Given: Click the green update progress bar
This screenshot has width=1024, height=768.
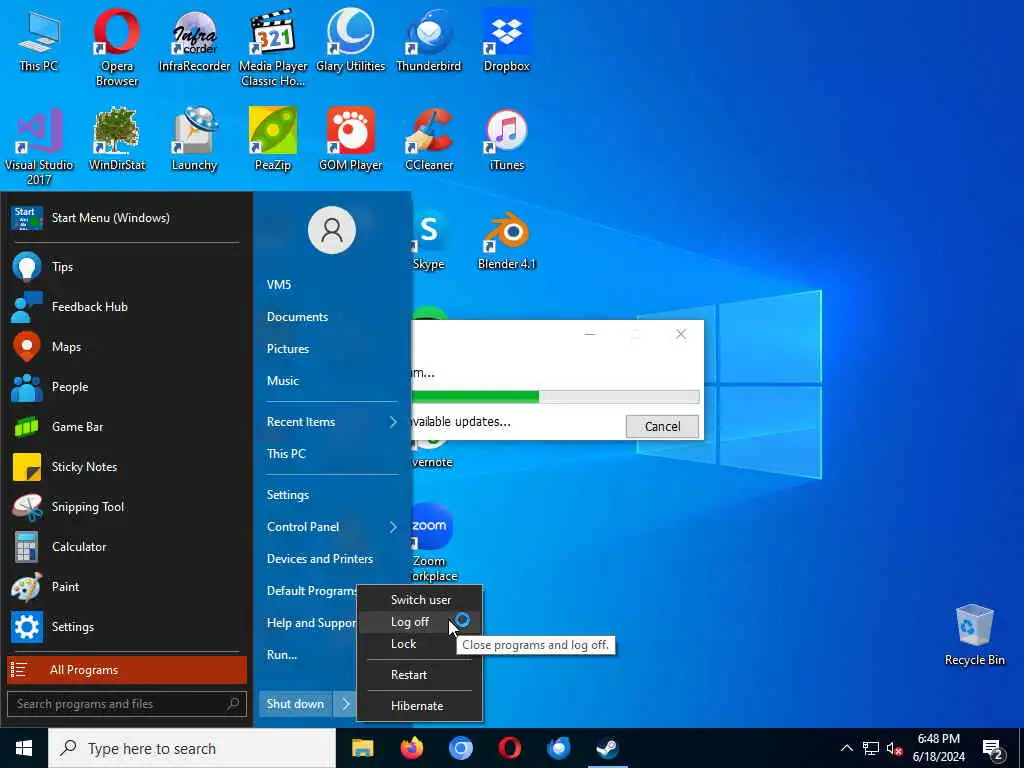Looking at the screenshot, I should click(556, 396).
